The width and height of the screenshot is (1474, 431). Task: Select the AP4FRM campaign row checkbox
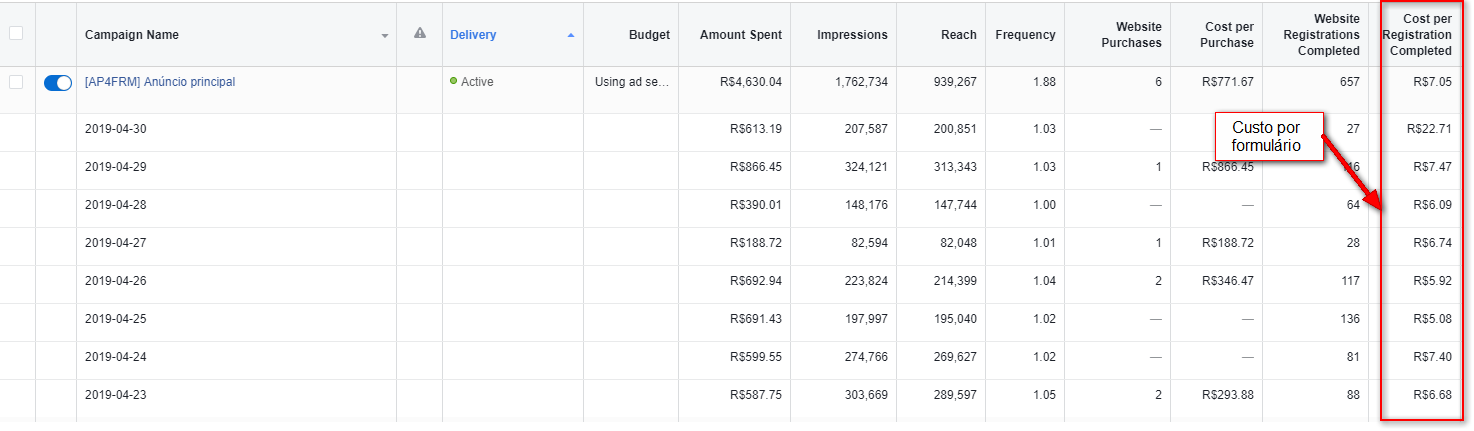(15, 82)
